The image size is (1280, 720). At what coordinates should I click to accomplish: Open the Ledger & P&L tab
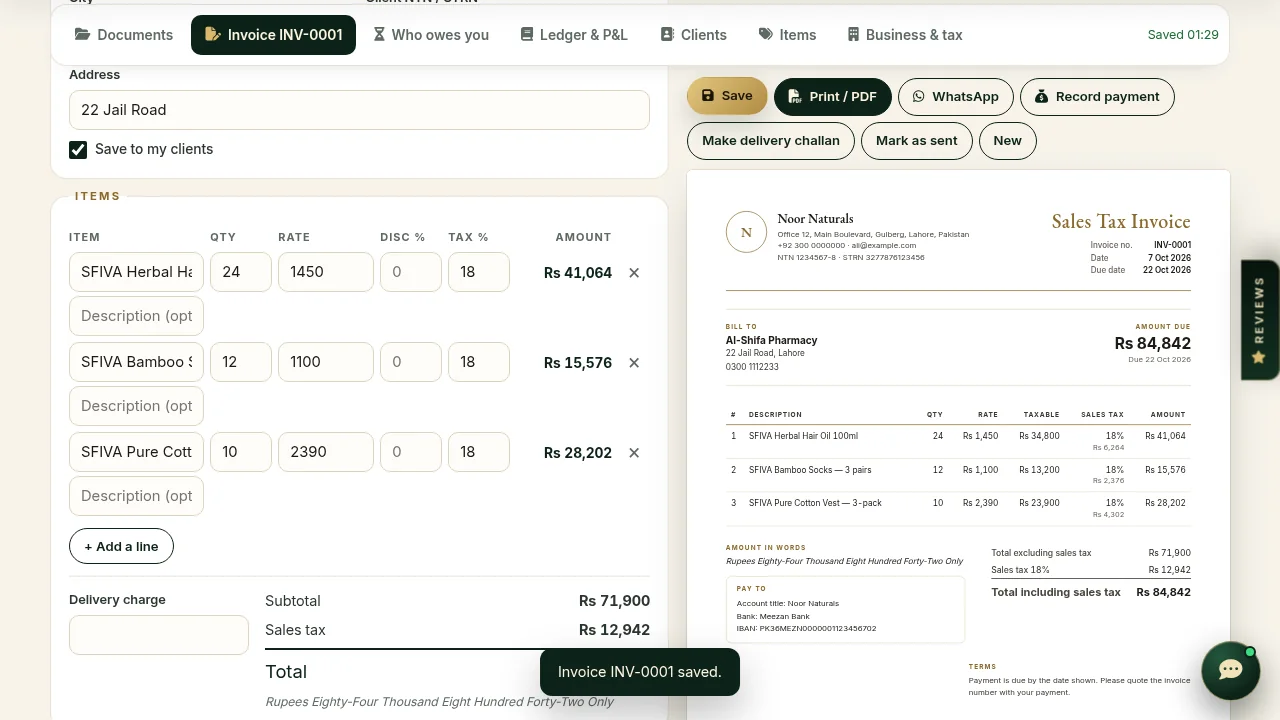[574, 35]
